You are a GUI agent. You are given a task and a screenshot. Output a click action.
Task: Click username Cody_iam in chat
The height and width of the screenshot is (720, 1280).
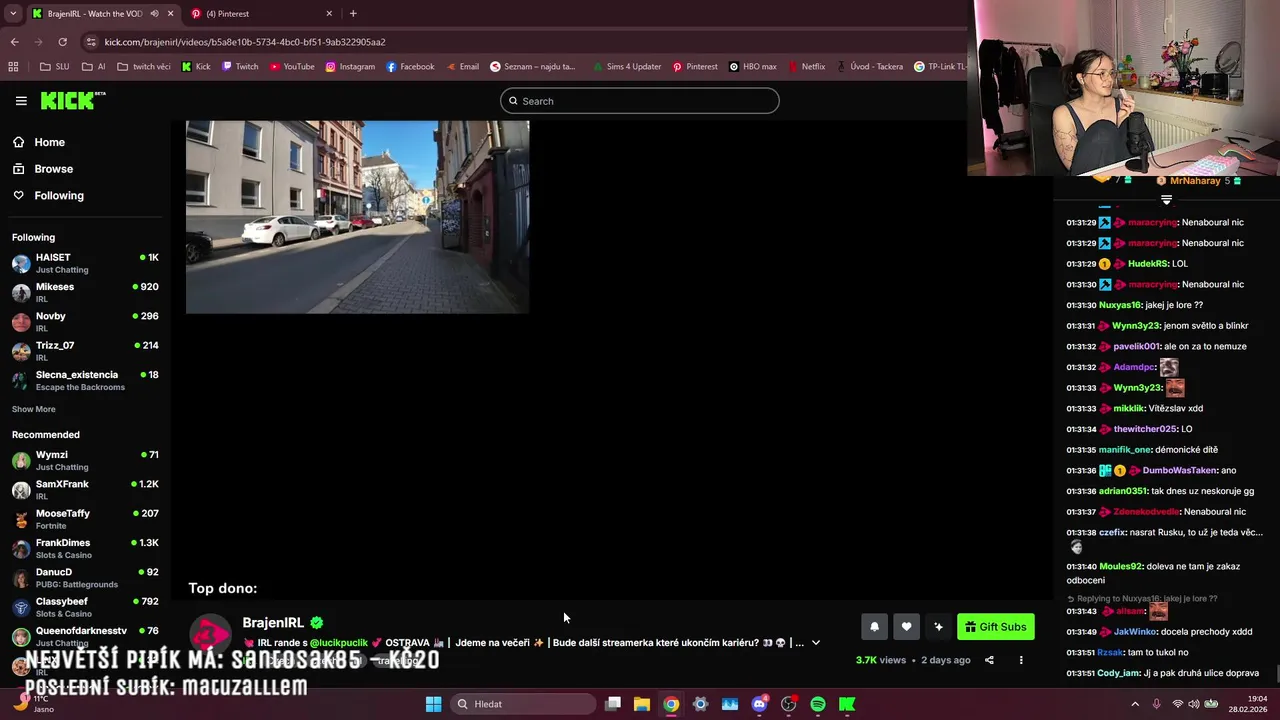(x=1119, y=673)
